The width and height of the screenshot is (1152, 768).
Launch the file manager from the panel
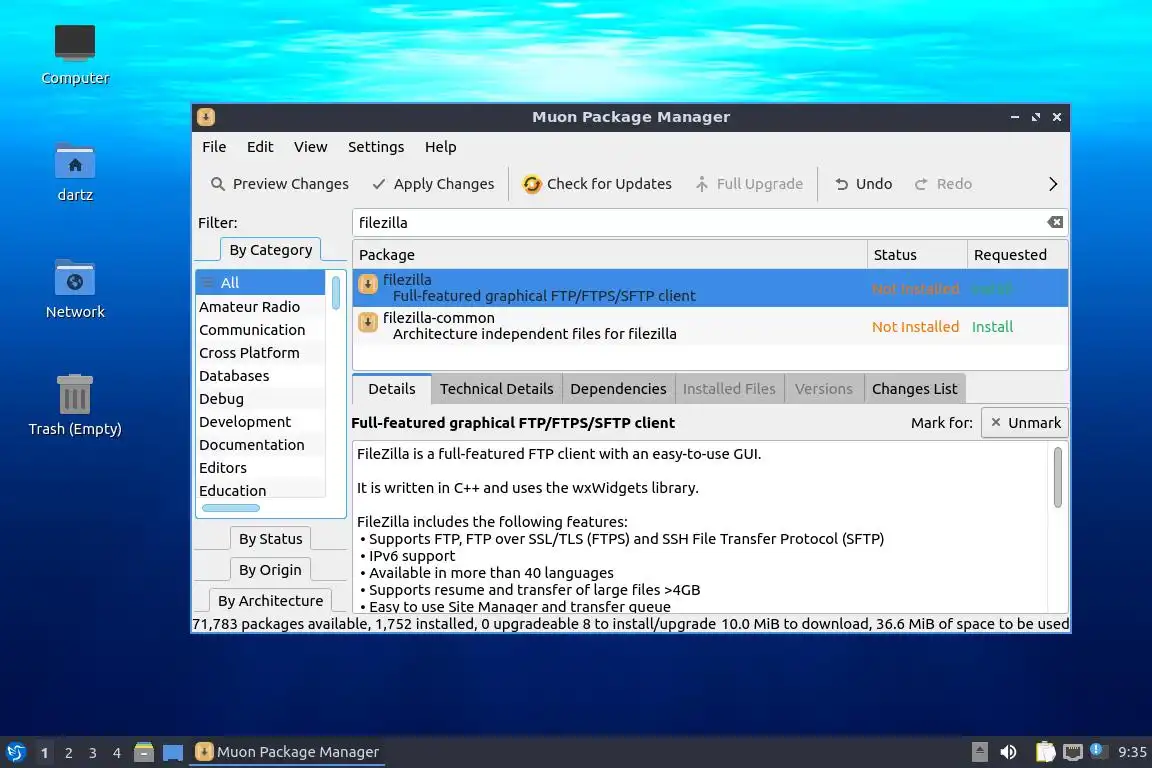[144, 752]
